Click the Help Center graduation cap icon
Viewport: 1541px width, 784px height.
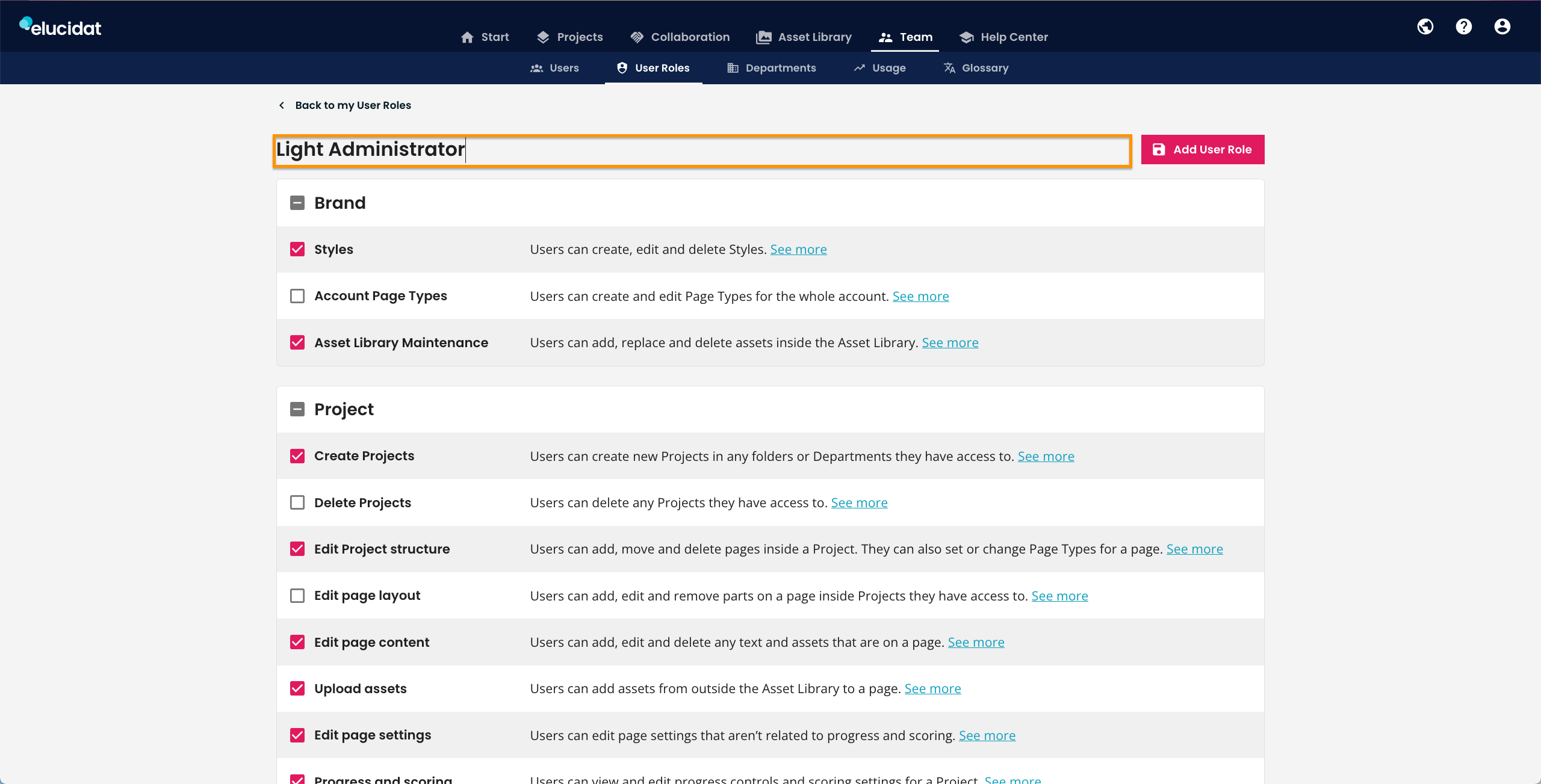tap(967, 37)
